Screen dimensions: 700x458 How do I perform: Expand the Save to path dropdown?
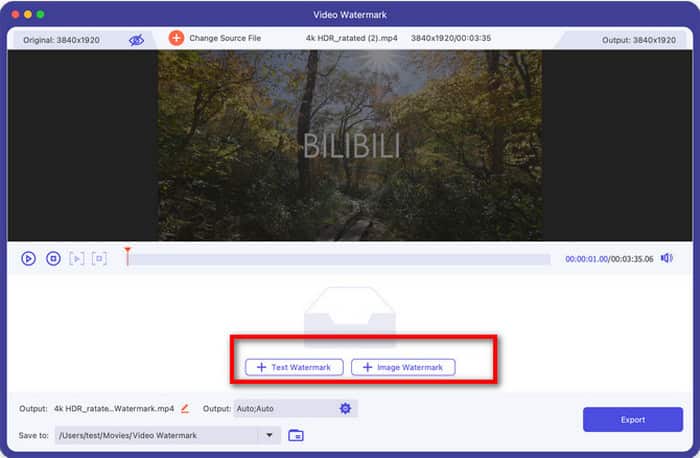[269, 435]
